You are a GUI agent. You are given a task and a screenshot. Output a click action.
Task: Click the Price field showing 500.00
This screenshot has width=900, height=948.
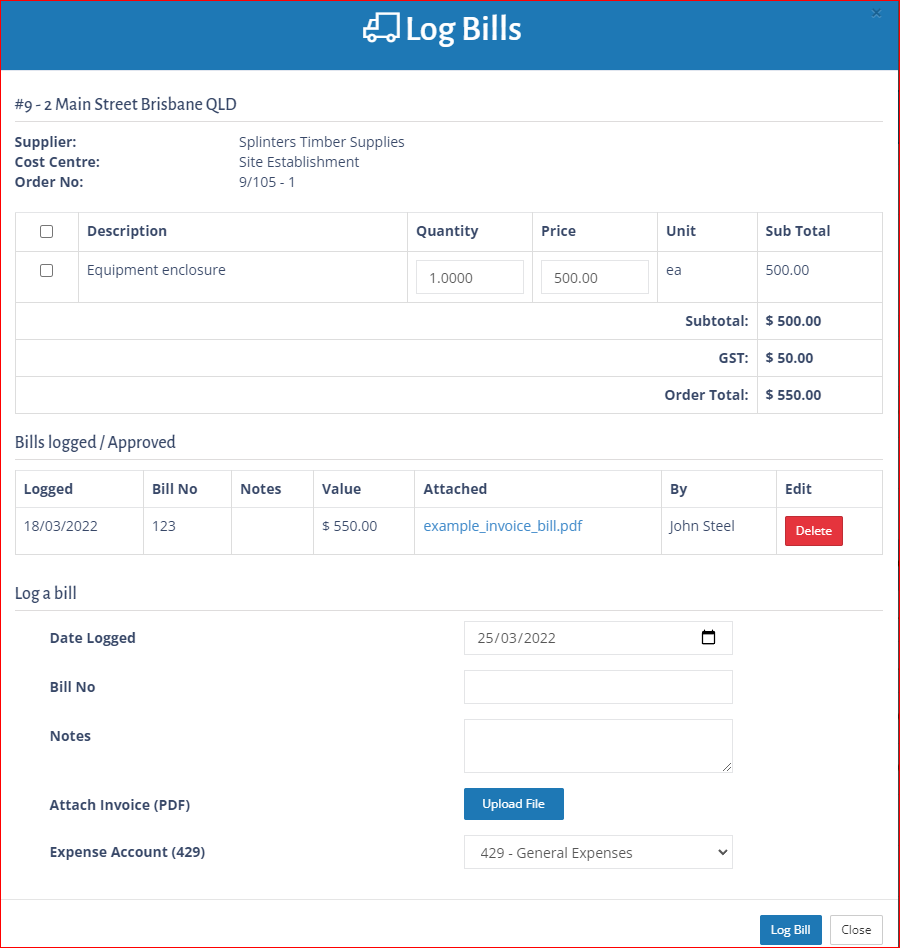(x=594, y=278)
